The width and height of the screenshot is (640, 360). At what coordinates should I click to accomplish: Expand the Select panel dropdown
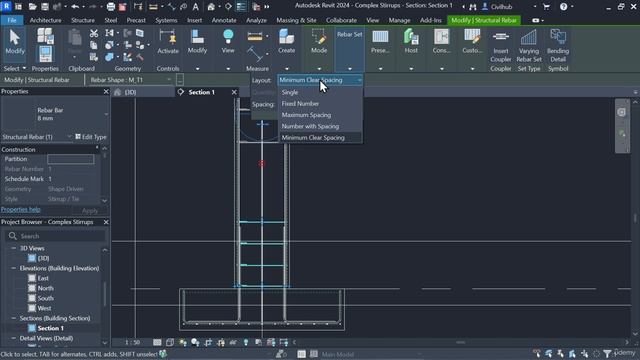[15, 69]
